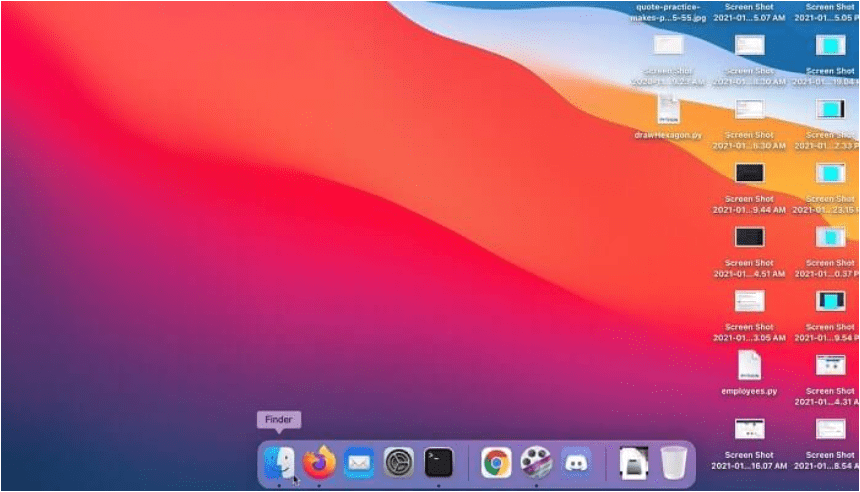Image resolution: width=860 pixels, height=492 pixels.
Task: Launch Terminal from the dock
Action: pos(438,462)
